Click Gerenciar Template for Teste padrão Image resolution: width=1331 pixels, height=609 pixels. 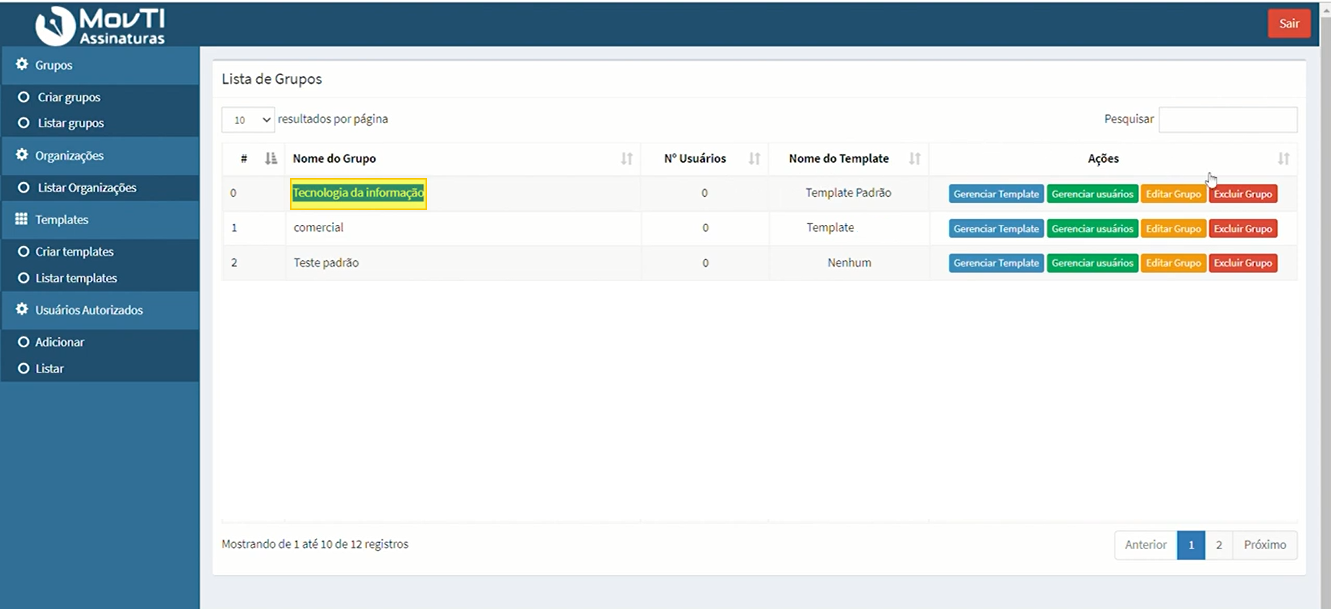pyautogui.click(x=996, y=263)
